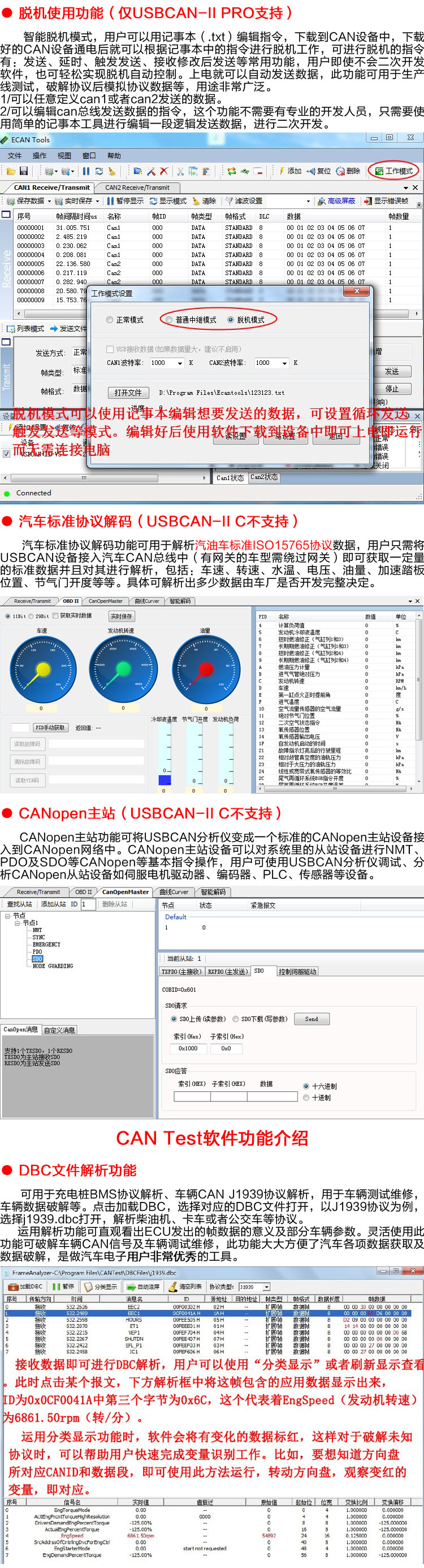
Task: Click 打开文件 button in work mode dialog
Action: [x=128, y=393]
